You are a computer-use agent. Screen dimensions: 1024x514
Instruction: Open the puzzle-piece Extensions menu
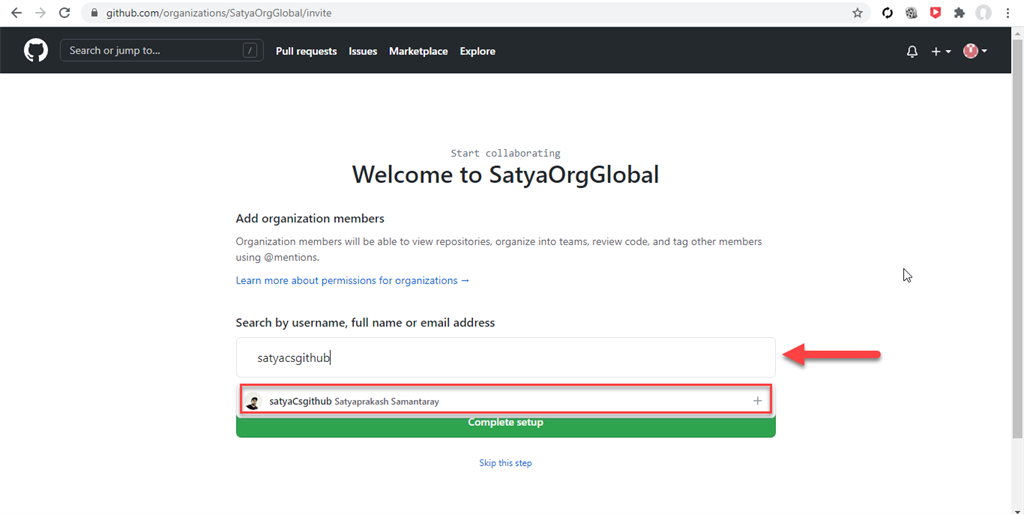tap(959, 12)
